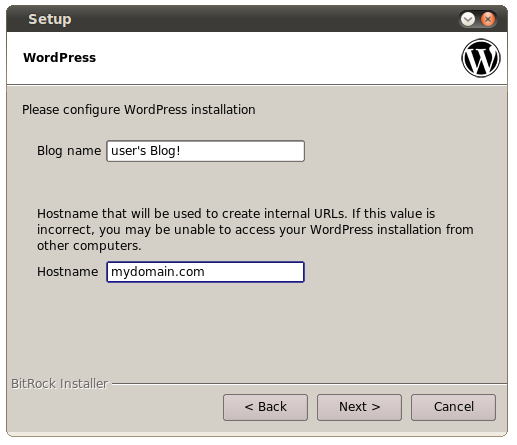The height and width of the screenshot is (445, 517).
Task: Focus the Hostname text field containing mydomain.com
Action: pos(205,272)
